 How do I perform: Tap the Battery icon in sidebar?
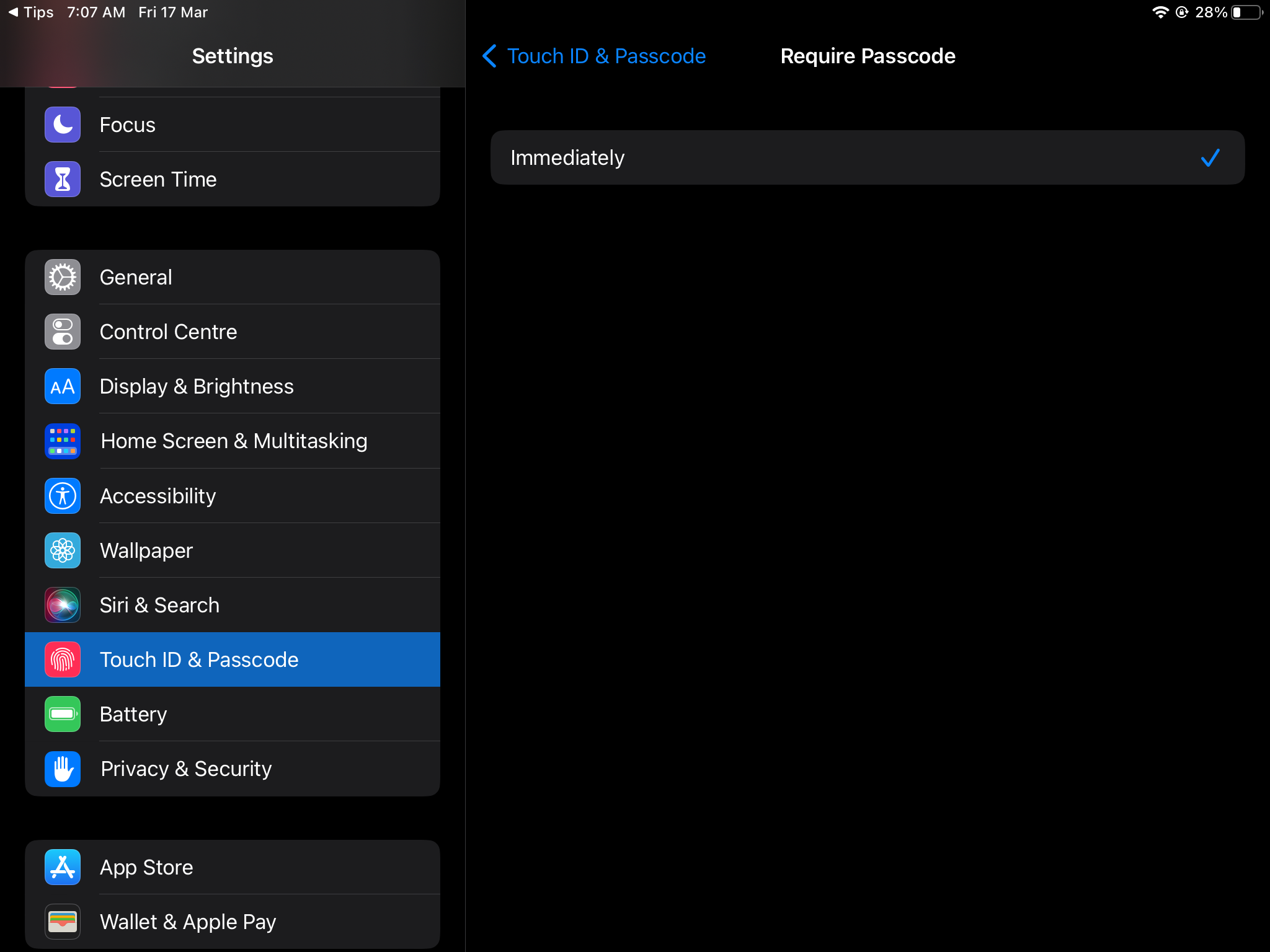tap(63, 714)
